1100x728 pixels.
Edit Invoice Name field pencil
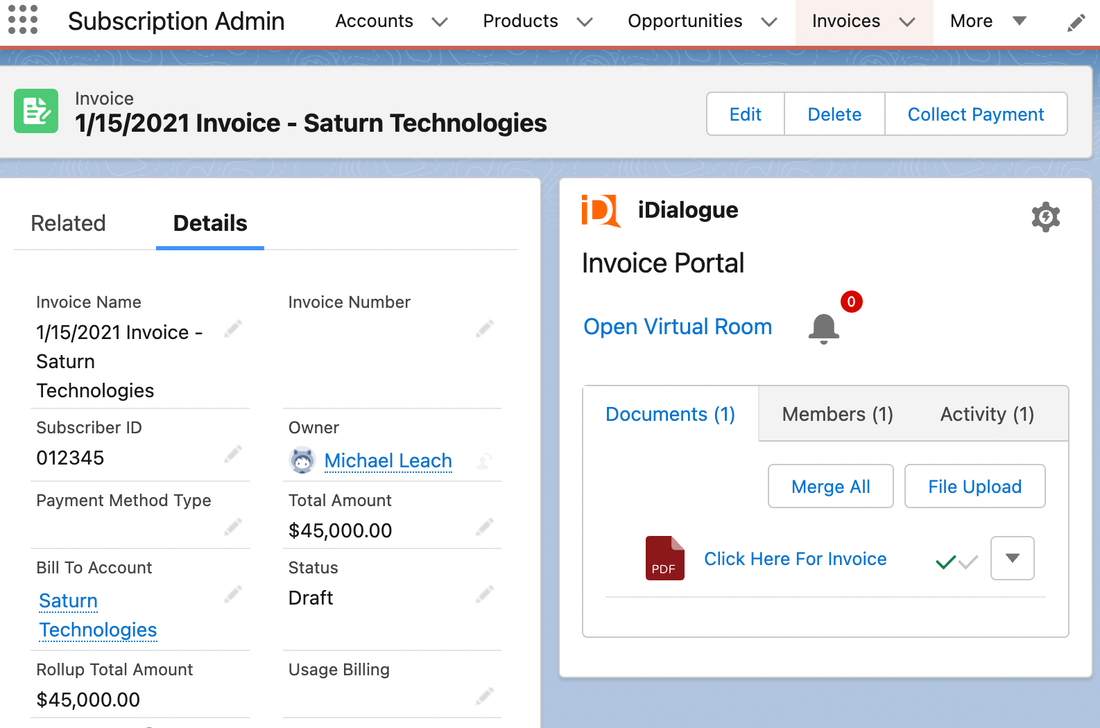tap(233, 329)
